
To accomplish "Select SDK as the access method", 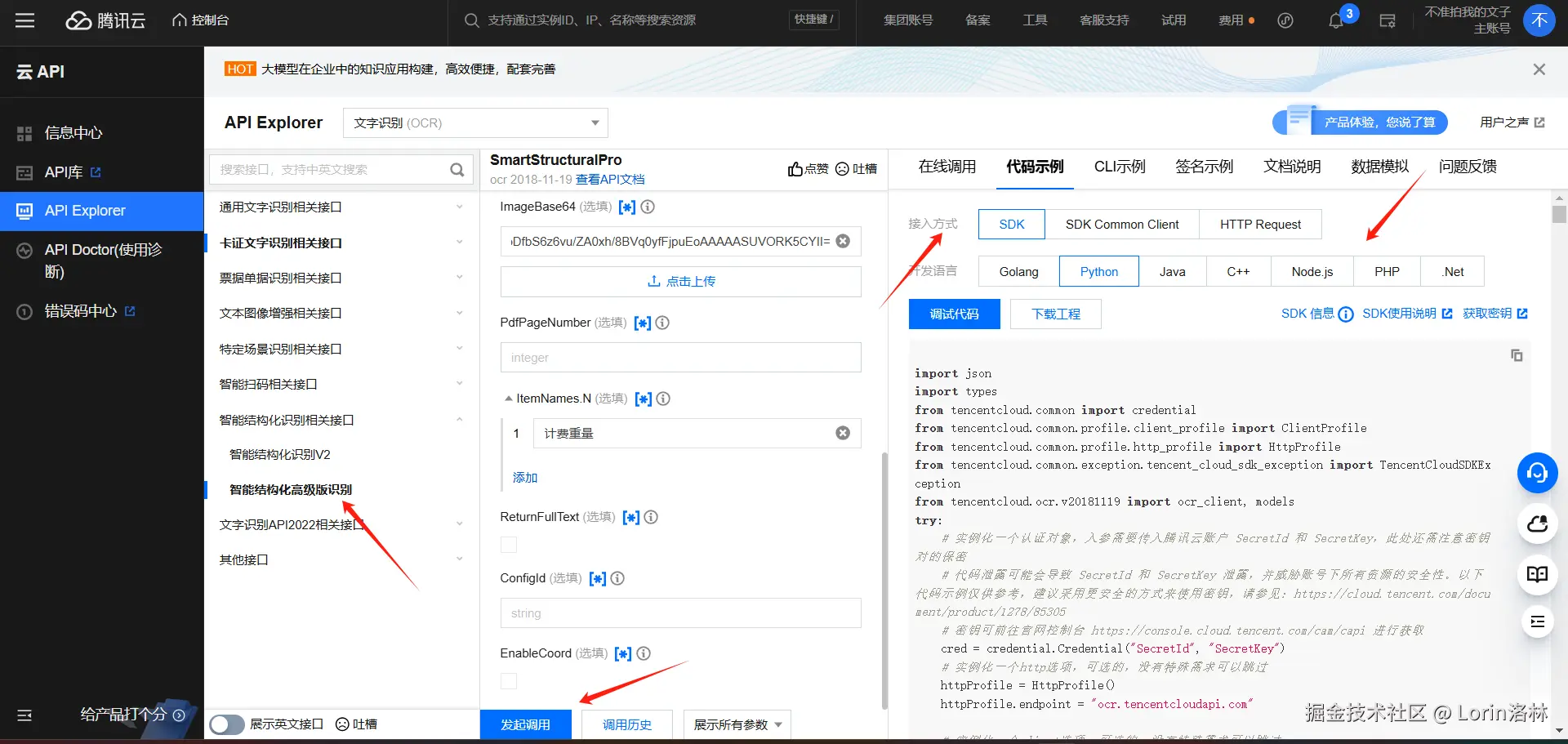I will coord(1012,225).
